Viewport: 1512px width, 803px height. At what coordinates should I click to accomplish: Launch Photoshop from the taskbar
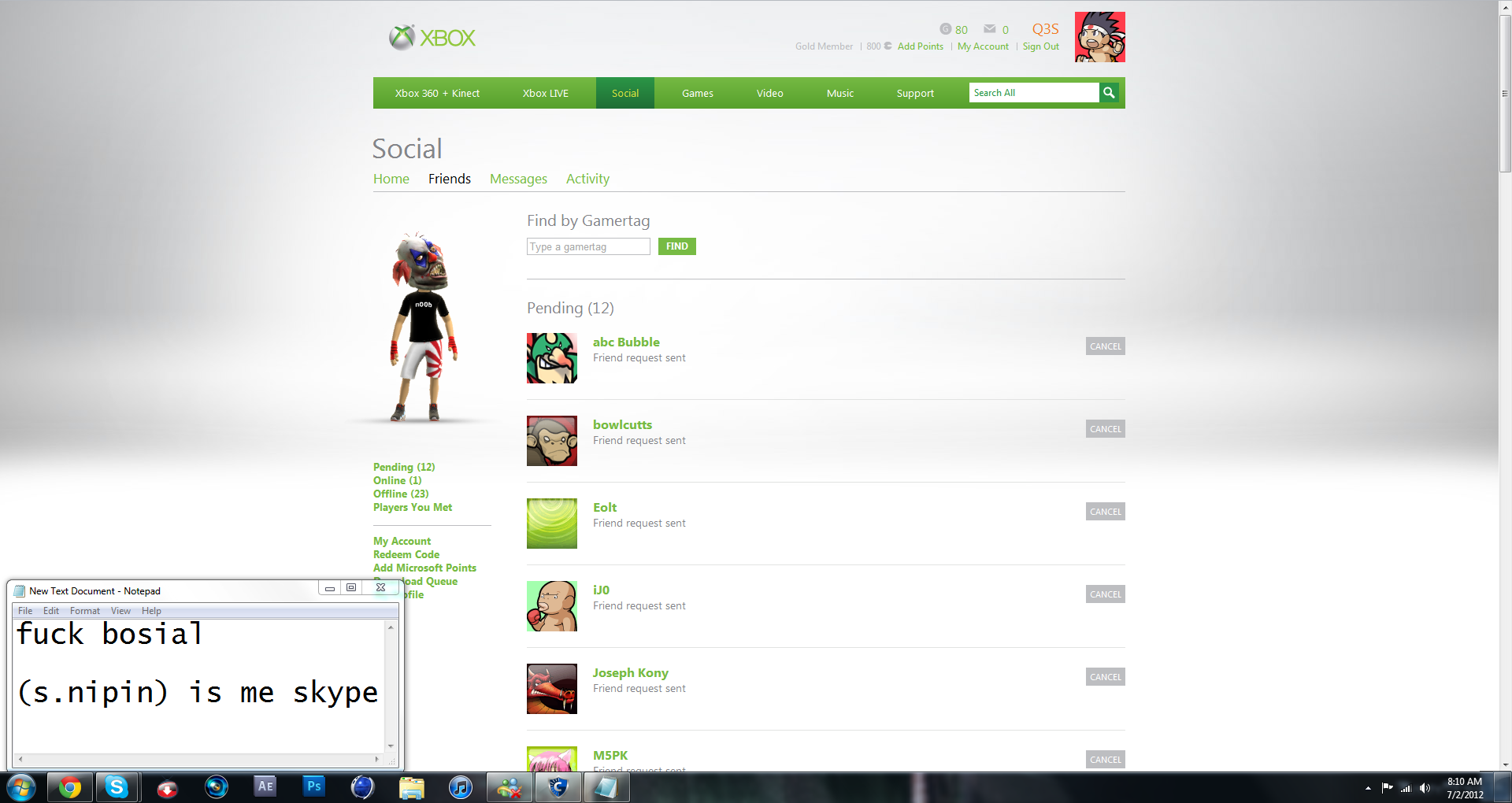click(x=314, y=786)
